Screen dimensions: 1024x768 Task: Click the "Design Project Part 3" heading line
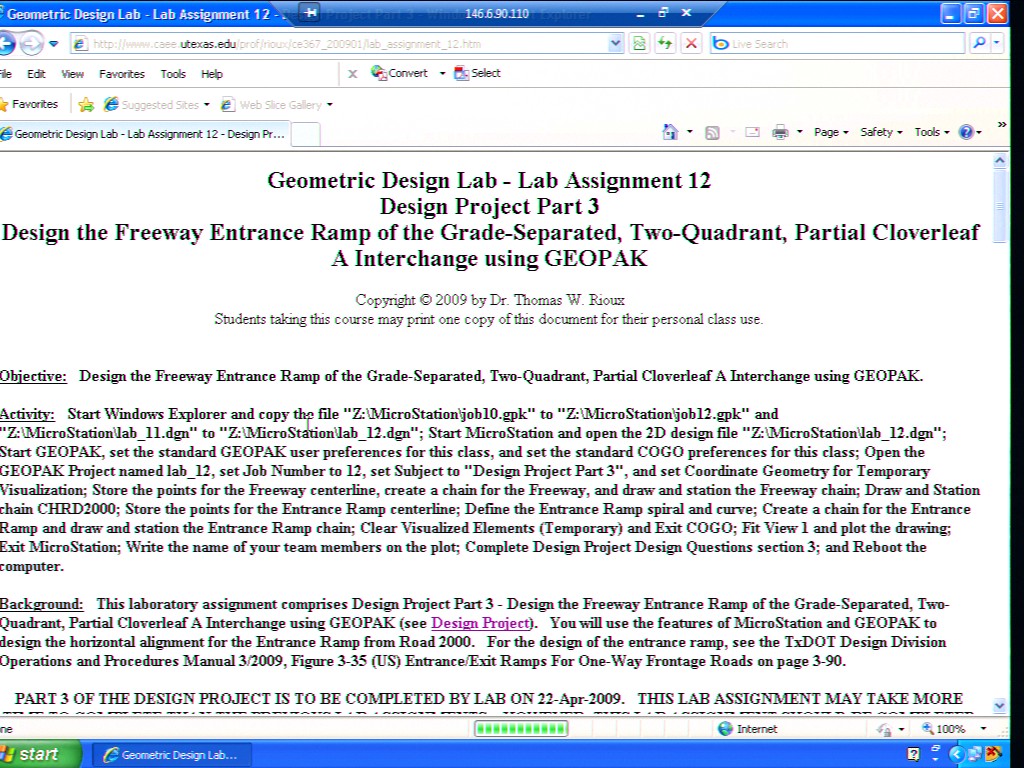pyautogui.click(x=489, y=206)
